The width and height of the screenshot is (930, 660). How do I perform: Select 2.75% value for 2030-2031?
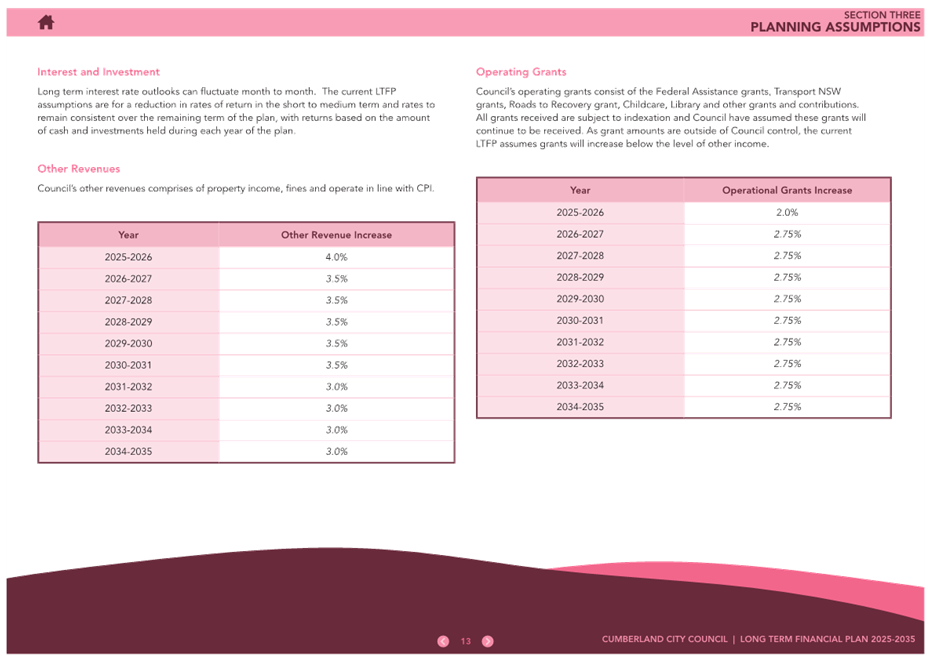pyautogui.click(x=787, y=320)
